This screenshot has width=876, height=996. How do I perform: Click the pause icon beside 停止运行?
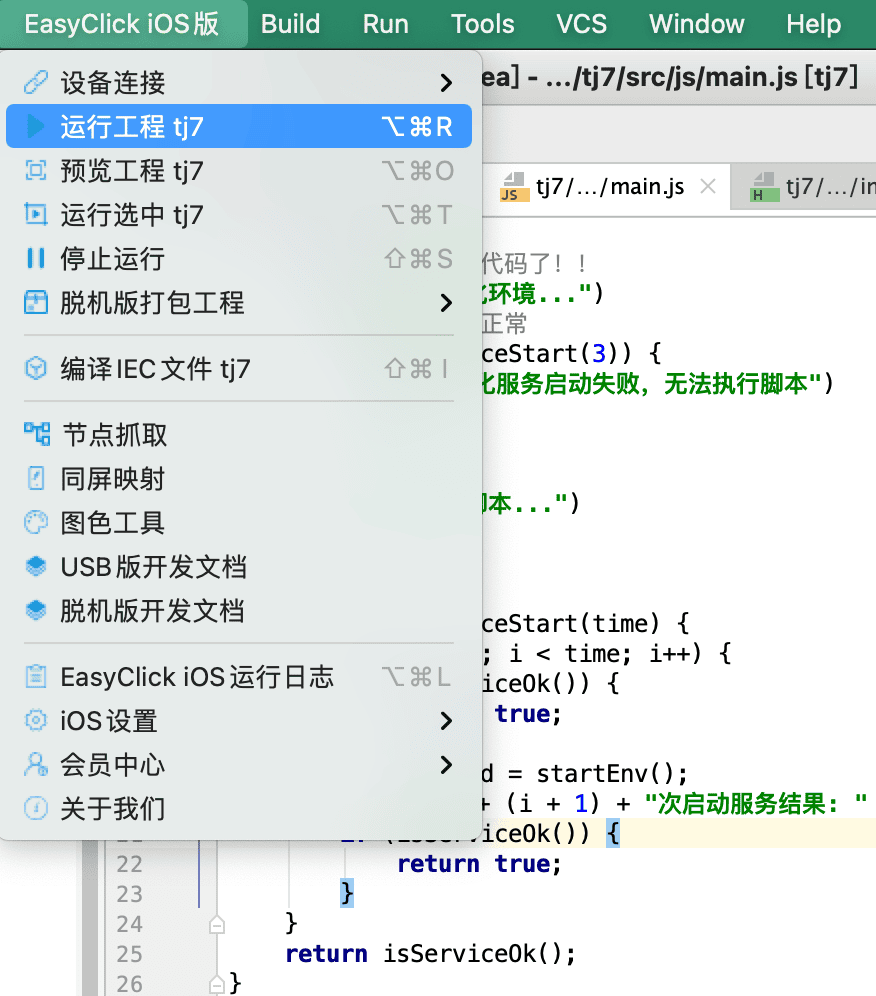coord(36,259)
